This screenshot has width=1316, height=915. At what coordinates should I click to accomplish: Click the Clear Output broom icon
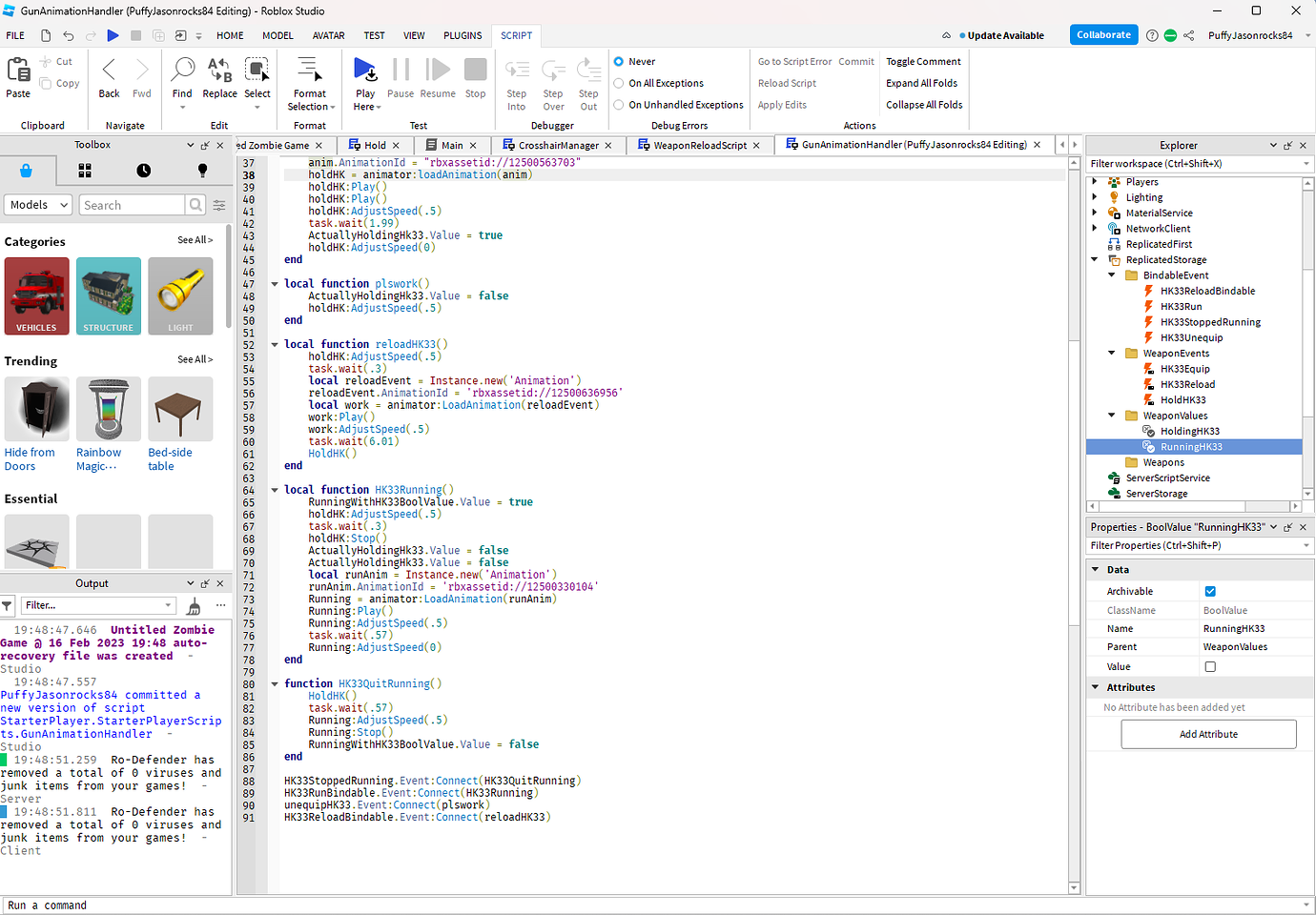[x=195, y=606]
